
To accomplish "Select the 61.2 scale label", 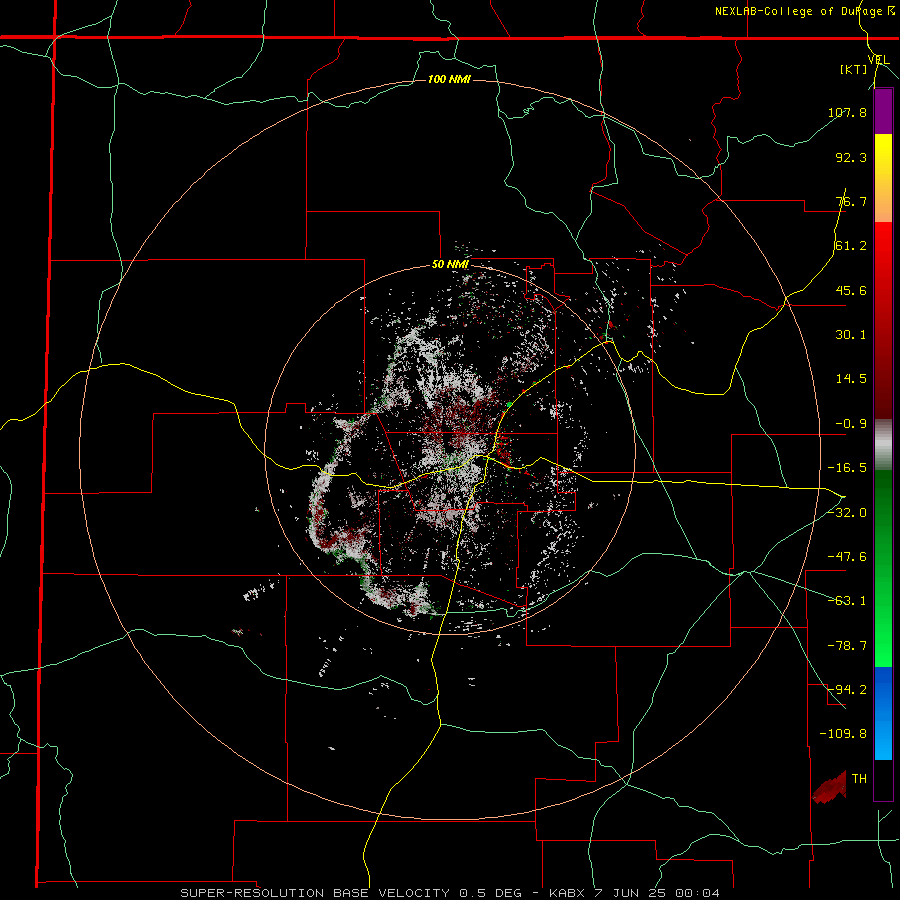I will pyautogui.click(x=851, y=246).
